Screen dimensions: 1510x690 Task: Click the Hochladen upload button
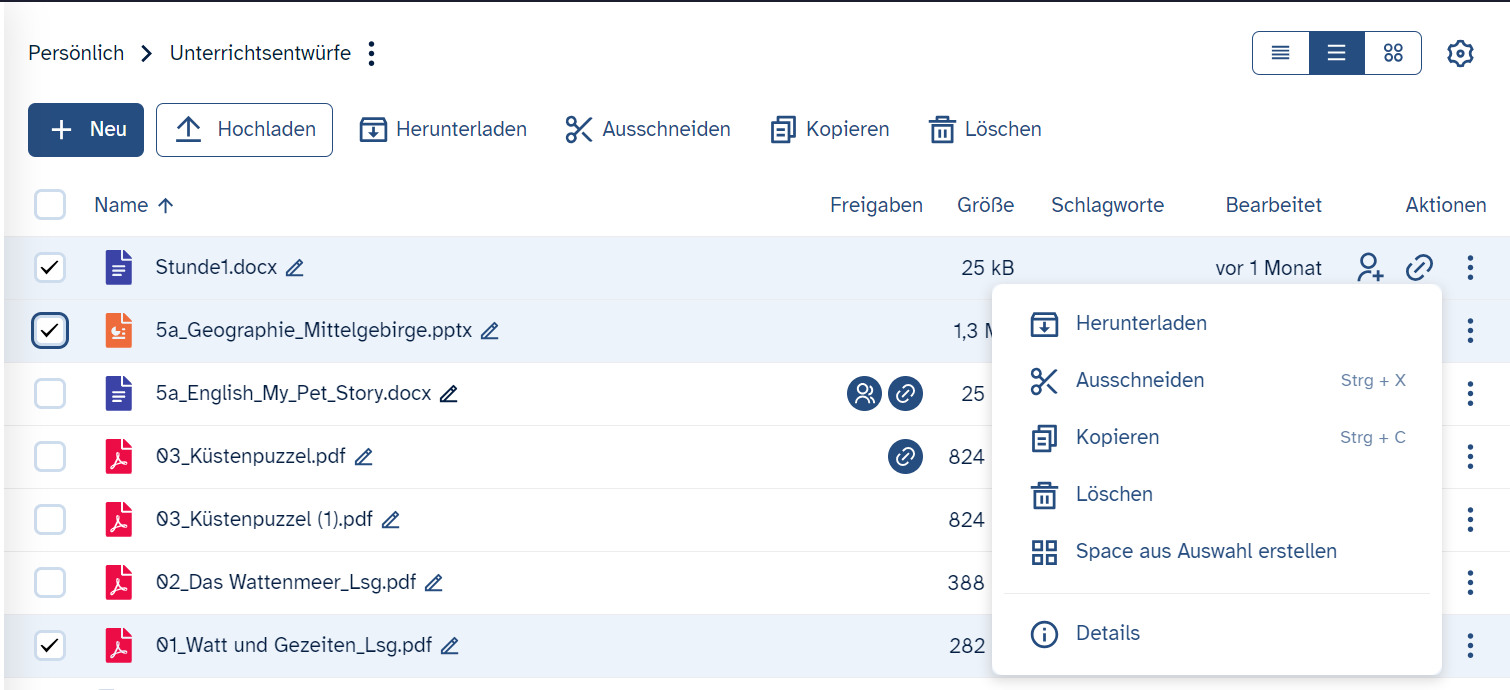coord(245,130)
